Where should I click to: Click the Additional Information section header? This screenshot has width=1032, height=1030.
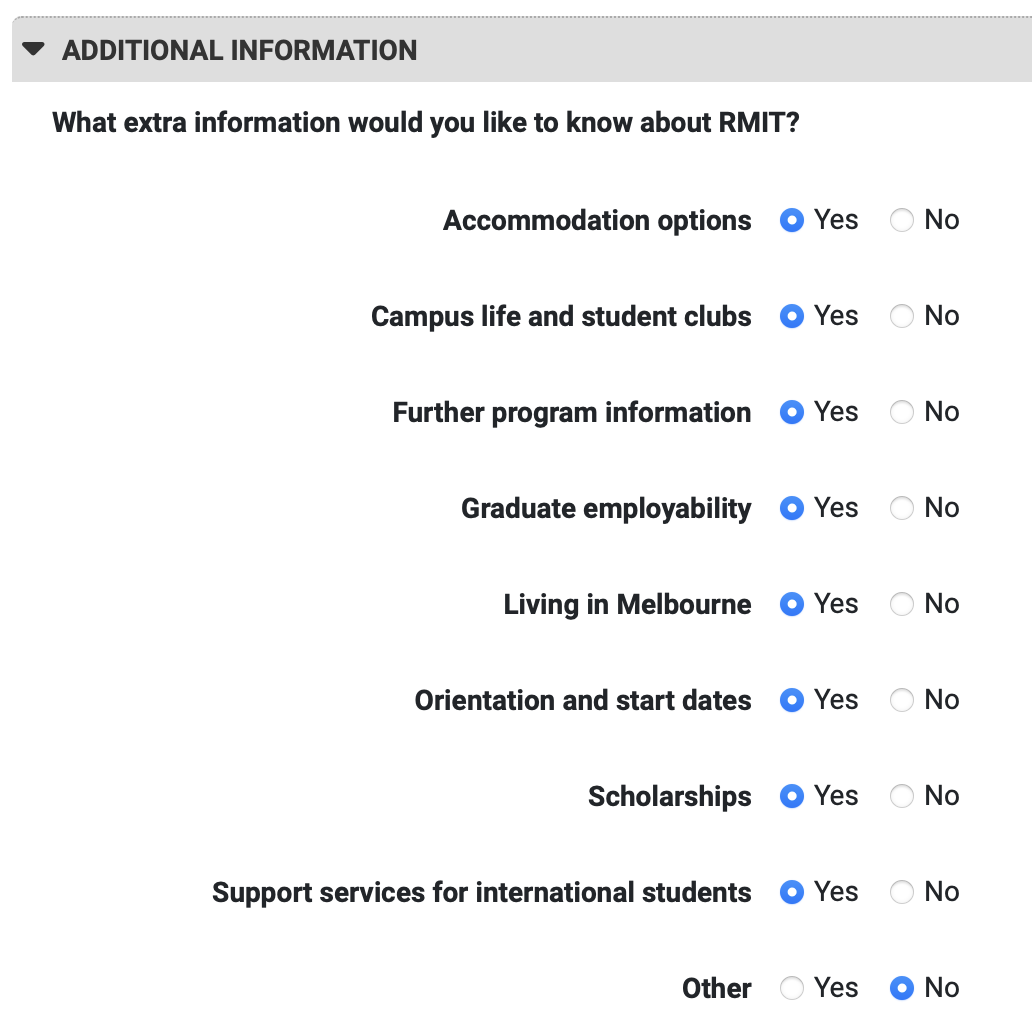coord(240,50)
